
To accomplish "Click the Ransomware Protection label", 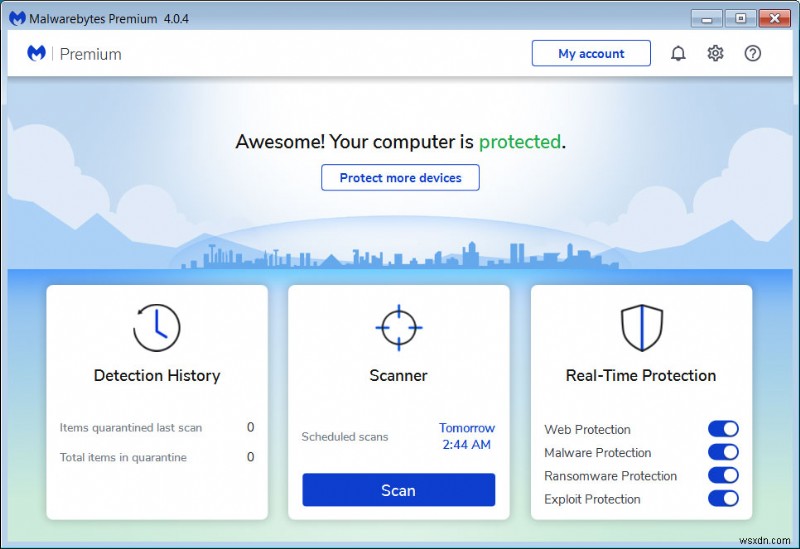I will click(x=610, y=476).
